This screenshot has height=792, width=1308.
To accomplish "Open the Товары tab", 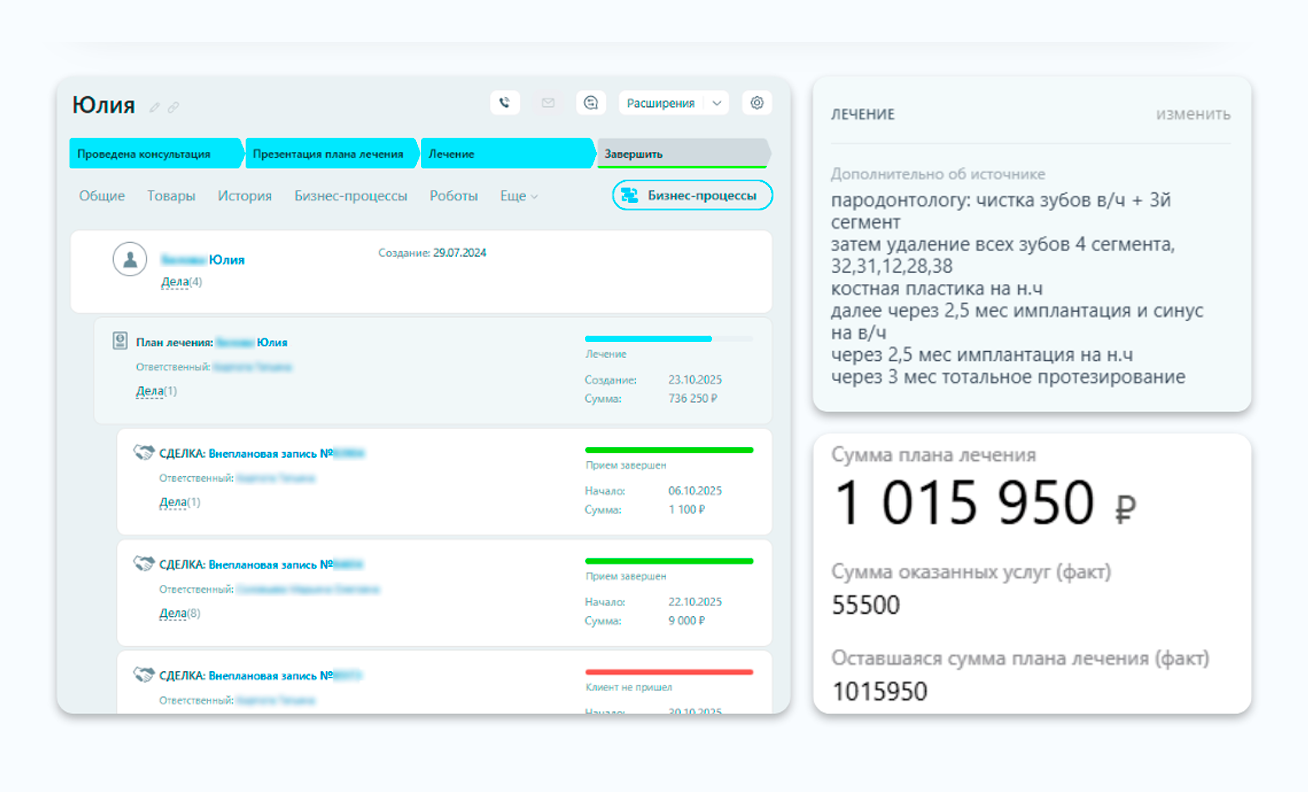I will click(171, 196).
